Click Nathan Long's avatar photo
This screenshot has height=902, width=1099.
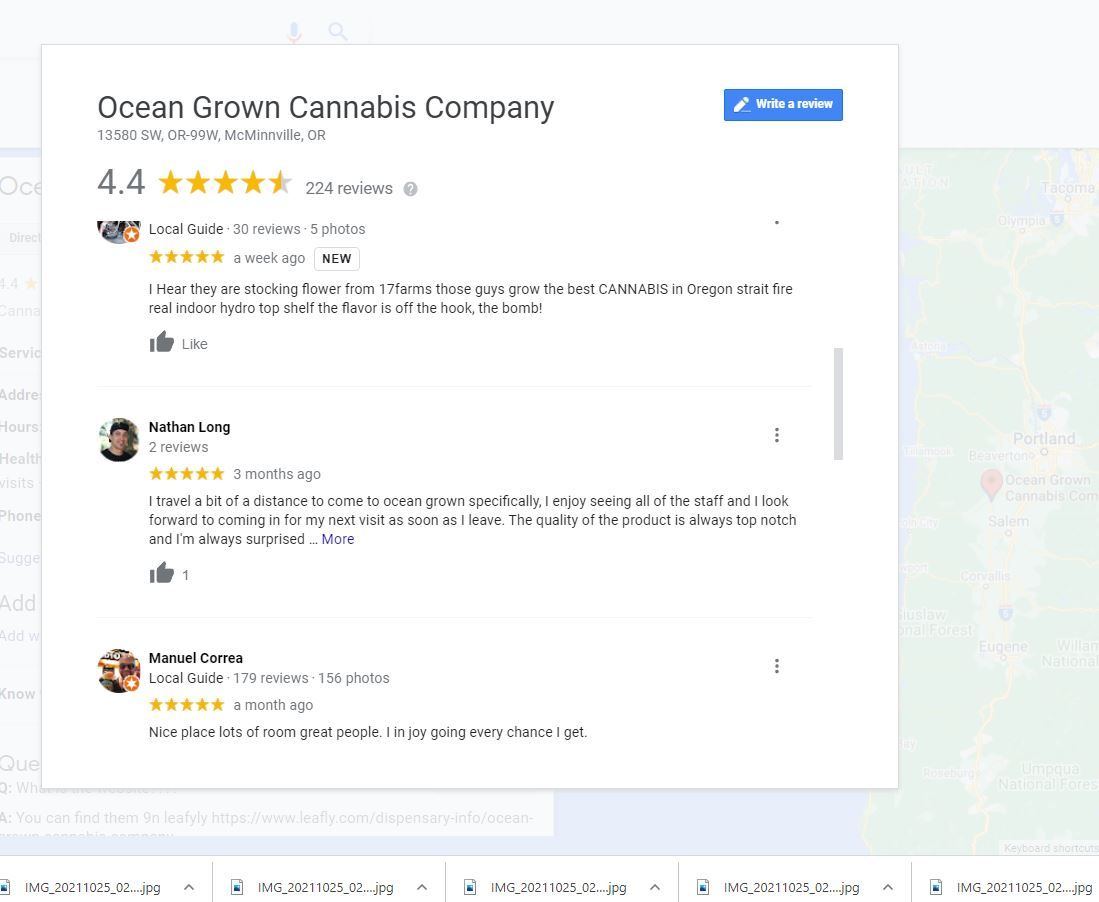[119, 440]
